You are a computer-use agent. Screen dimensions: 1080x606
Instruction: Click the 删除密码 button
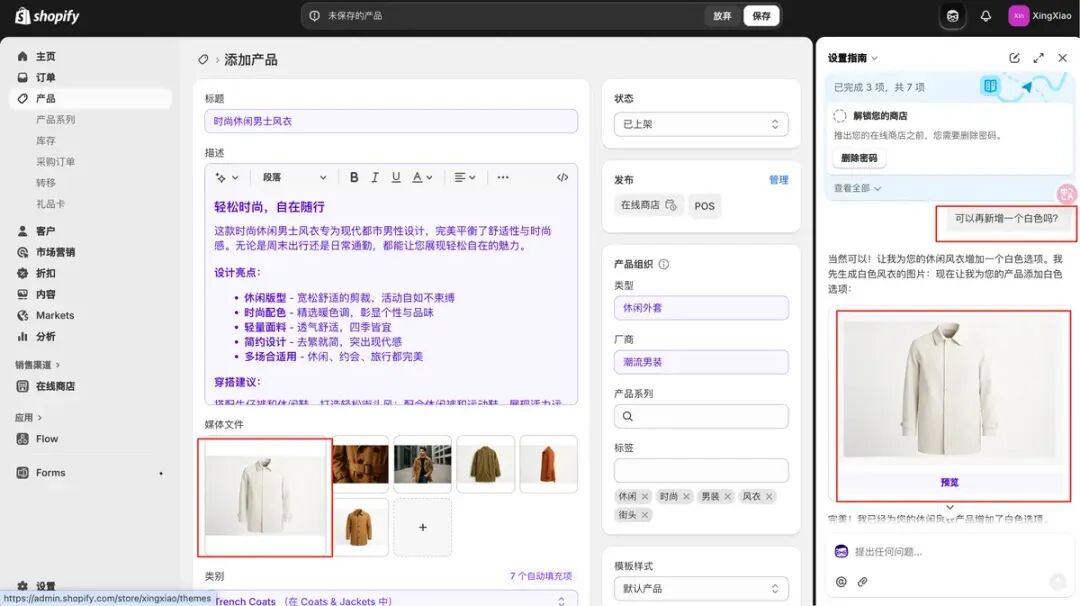858,158
